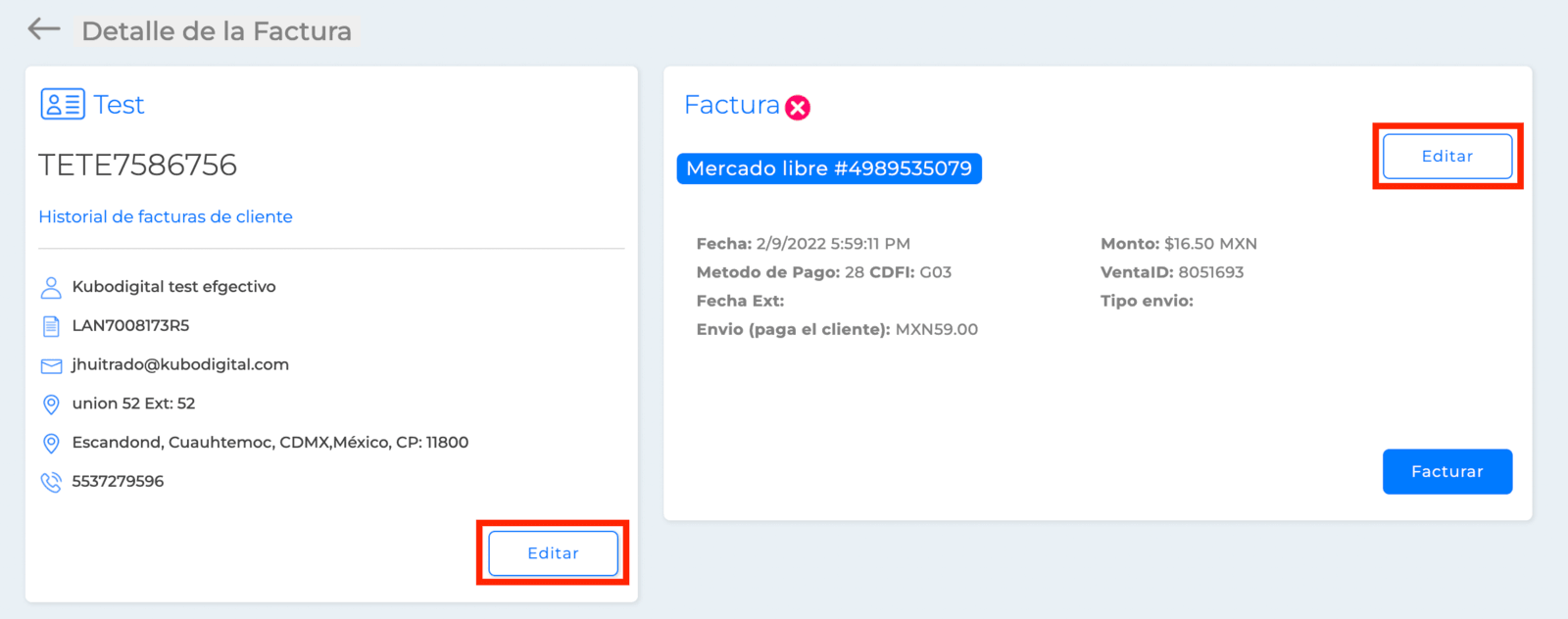Click the person icon beside Kubodigital test efgectivo
This screenshot has width=1568, height=619.
[x=51, y=287]
